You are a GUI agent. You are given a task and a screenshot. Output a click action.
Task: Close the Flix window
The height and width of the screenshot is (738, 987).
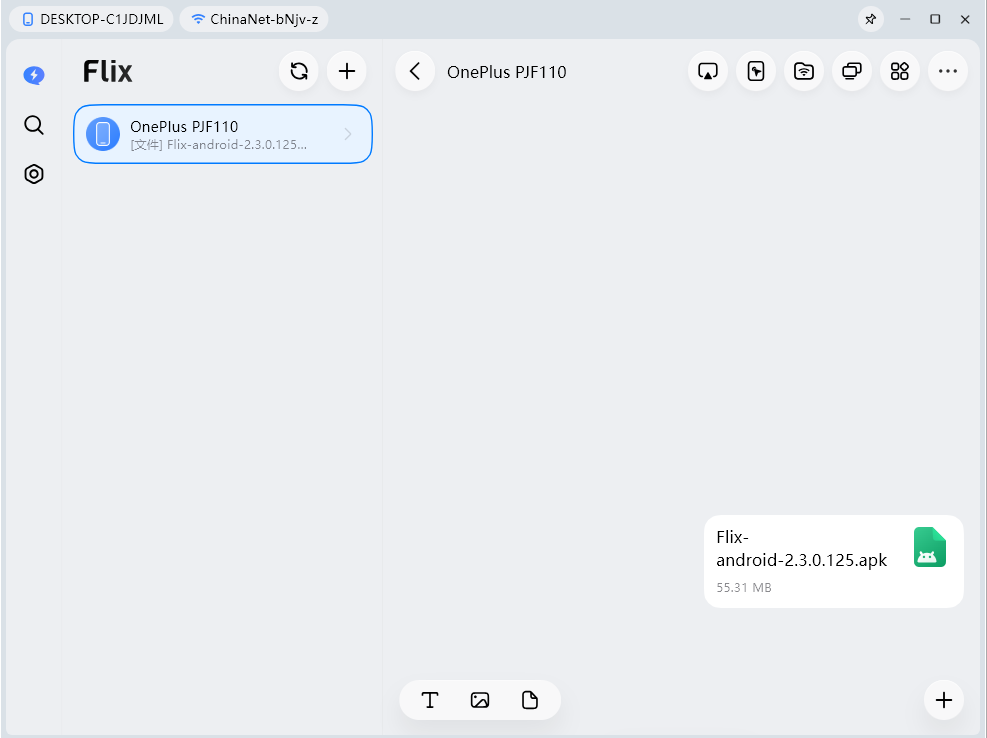point(965,20)
